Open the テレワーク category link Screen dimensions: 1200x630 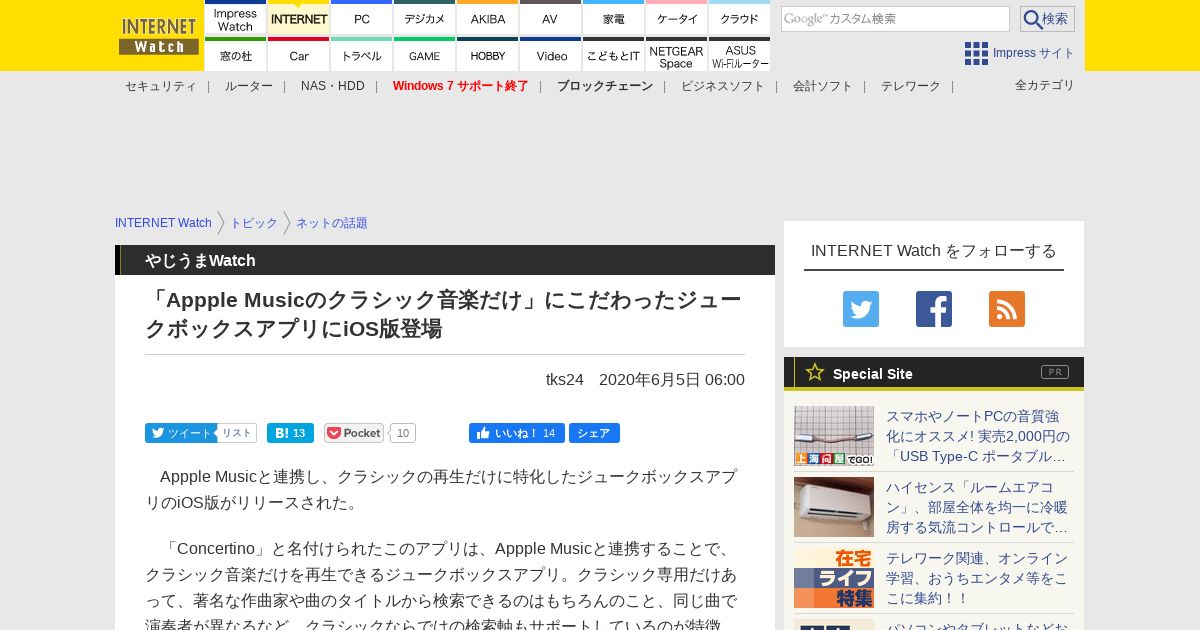(x=911, y=86)
